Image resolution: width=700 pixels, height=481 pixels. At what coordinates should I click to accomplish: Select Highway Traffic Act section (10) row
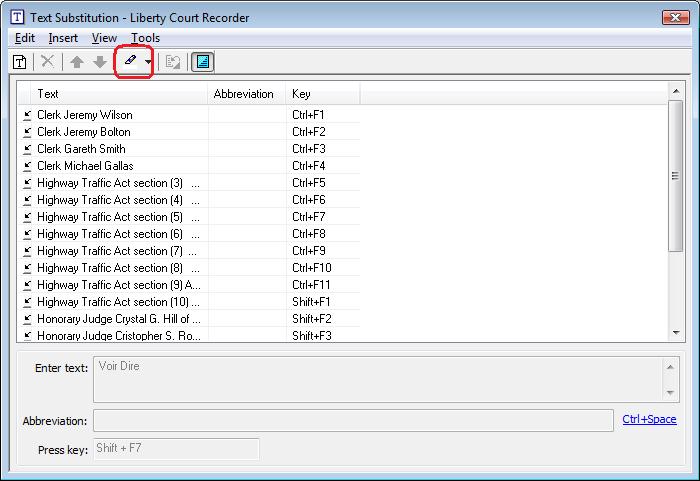189,301
